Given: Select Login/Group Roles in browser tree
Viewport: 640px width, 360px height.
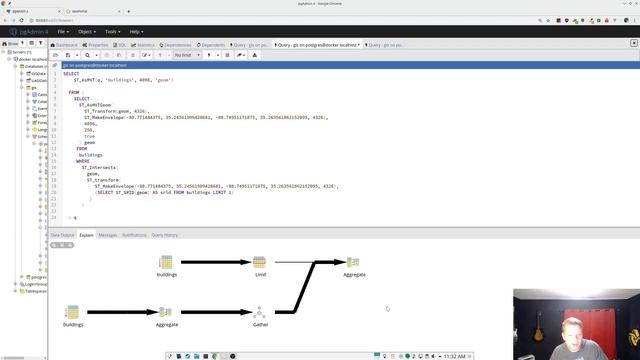Looking at the screenshot, I should 36,284.
